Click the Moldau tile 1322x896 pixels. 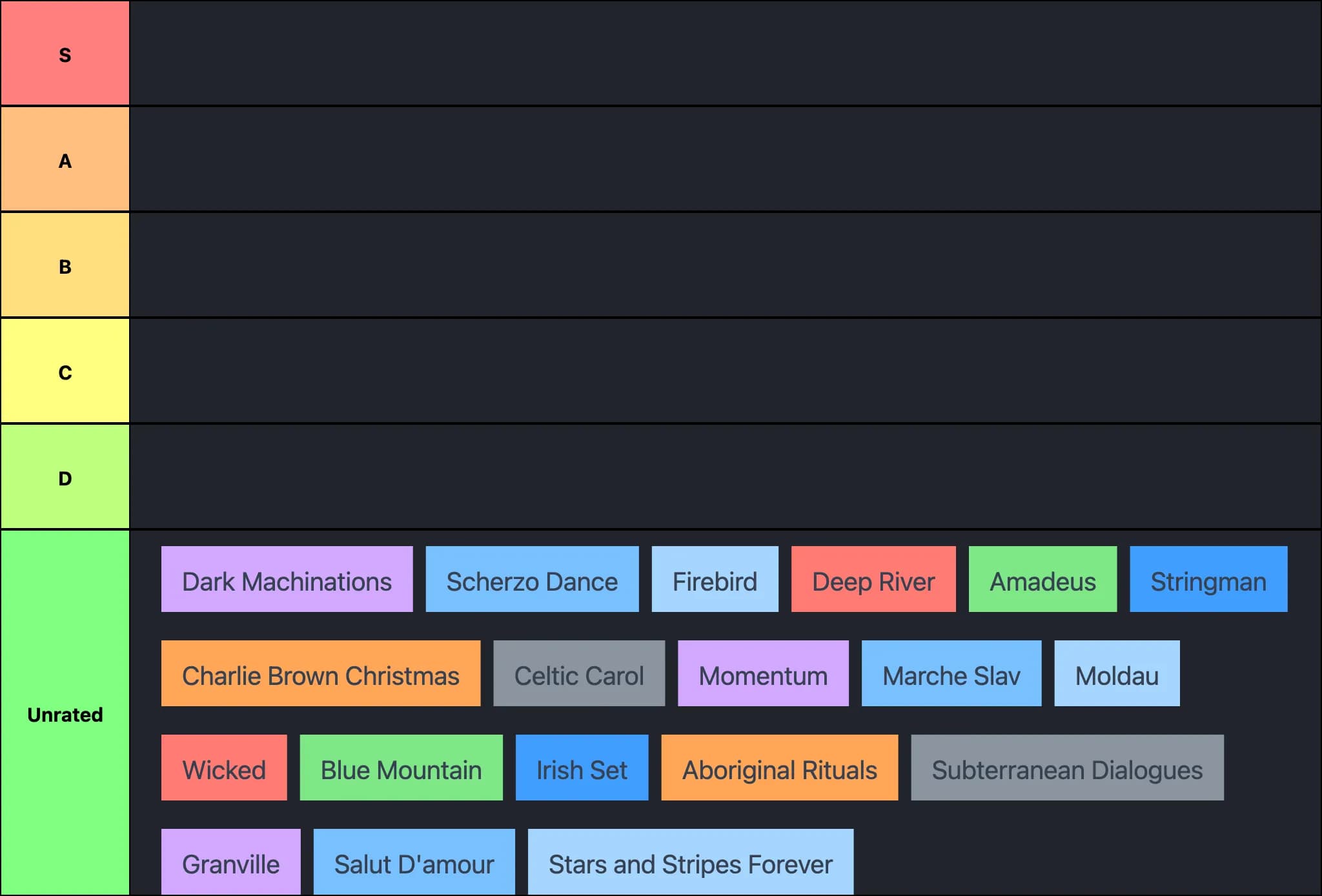pos(1116,673)
